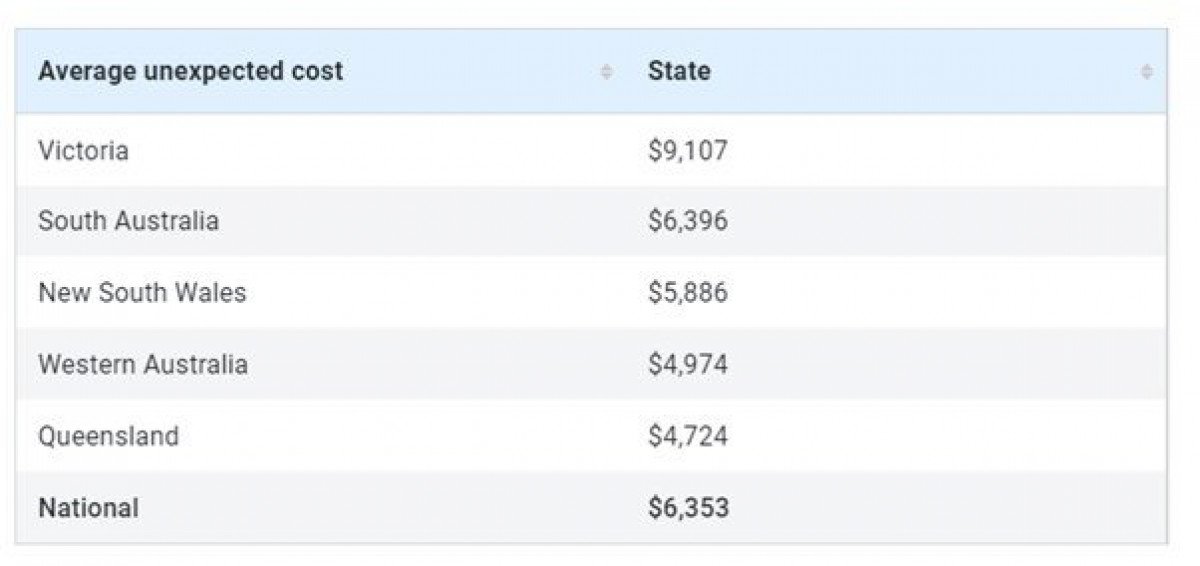The image size is (1200, 566).
Task: Select the Western Australia cell
Action: click(x=142, y=364)
